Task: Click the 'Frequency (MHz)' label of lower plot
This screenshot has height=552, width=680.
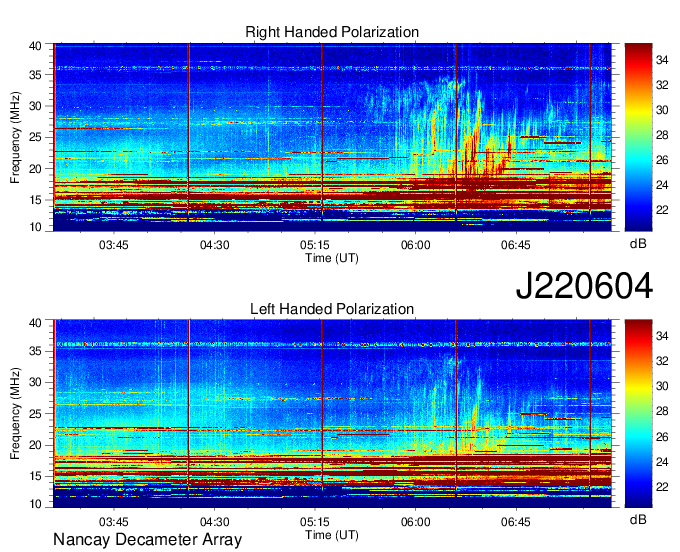Action: click(15, 414)
